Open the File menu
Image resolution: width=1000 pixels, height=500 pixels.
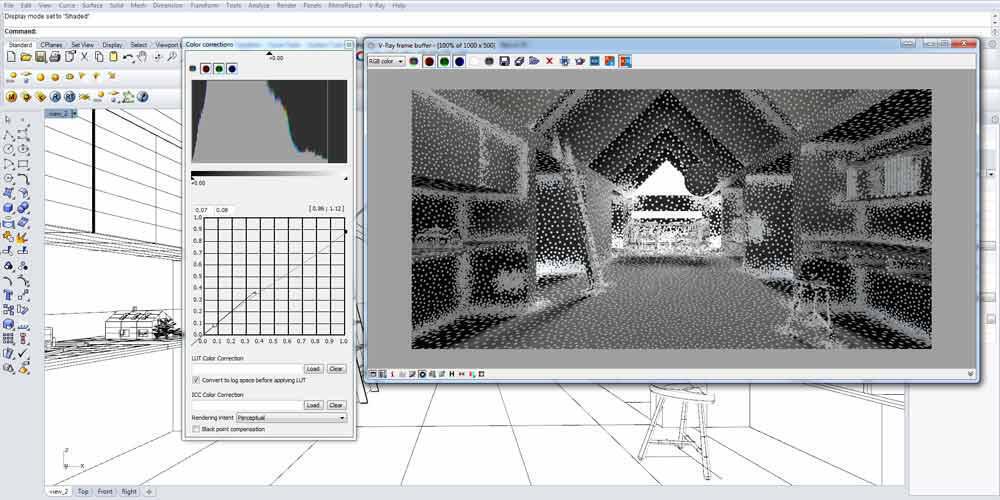[8, 5]
